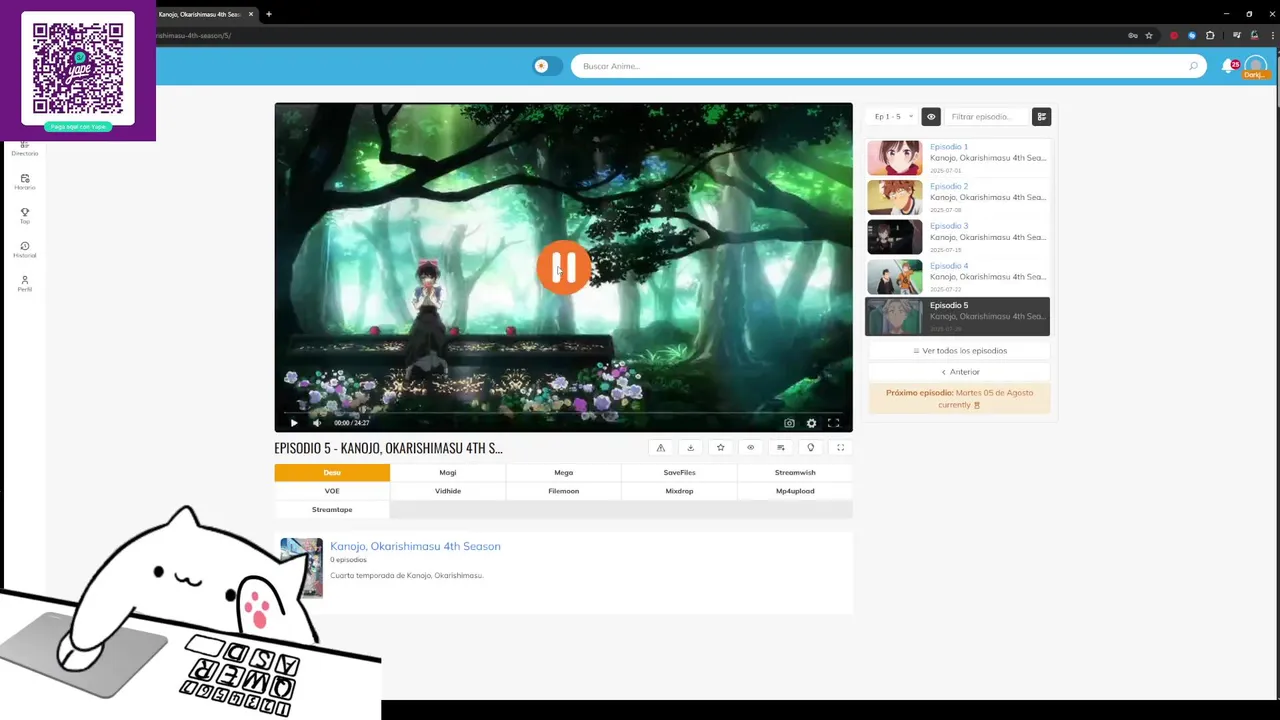The width and height of the screenshot is (1280, 720).
Task: Switch episode list layout with the grid icon
Action: pyautogui.click(x=1041, y=117)
